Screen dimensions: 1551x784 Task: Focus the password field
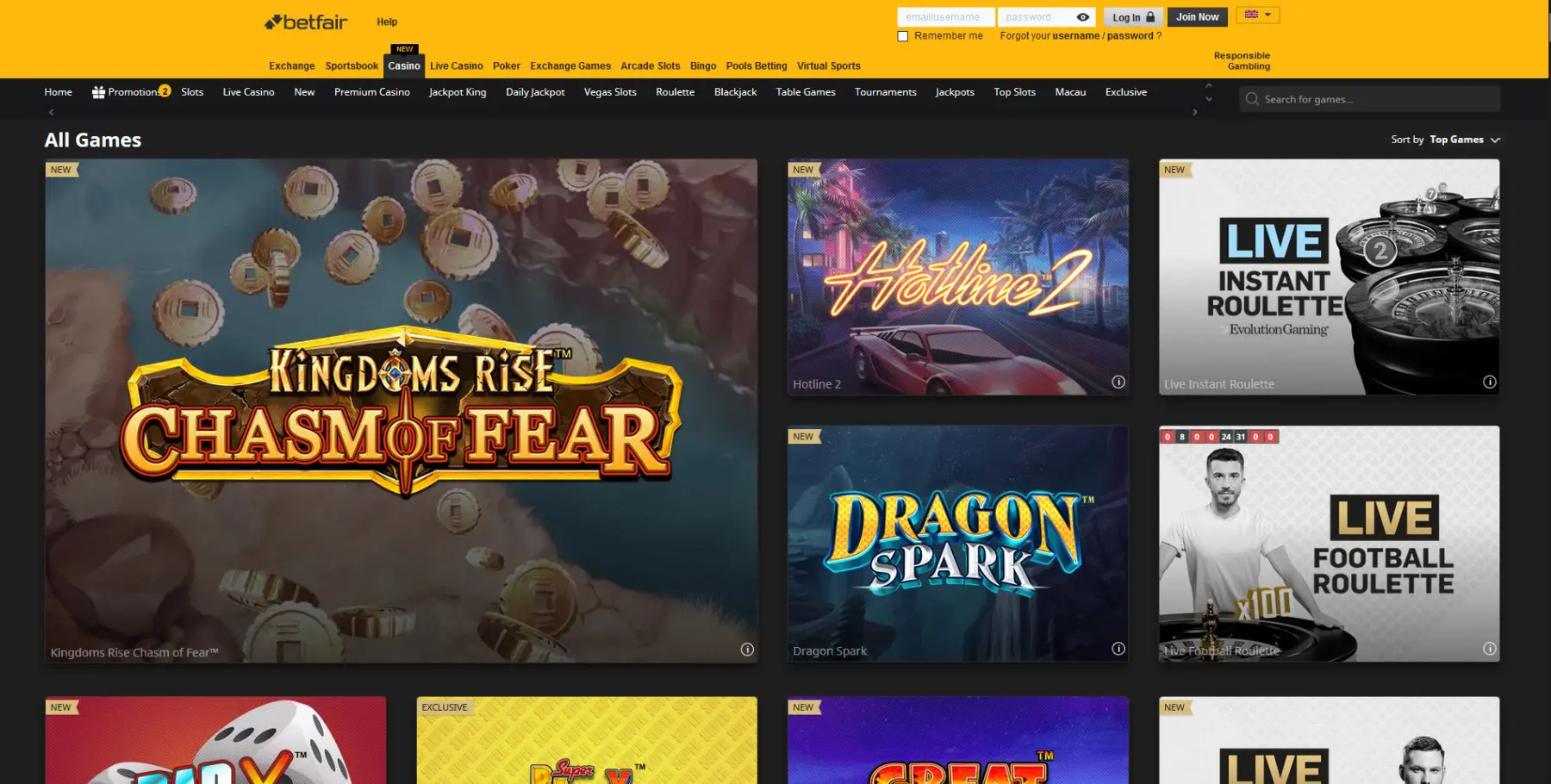[x=1046, y=17]
